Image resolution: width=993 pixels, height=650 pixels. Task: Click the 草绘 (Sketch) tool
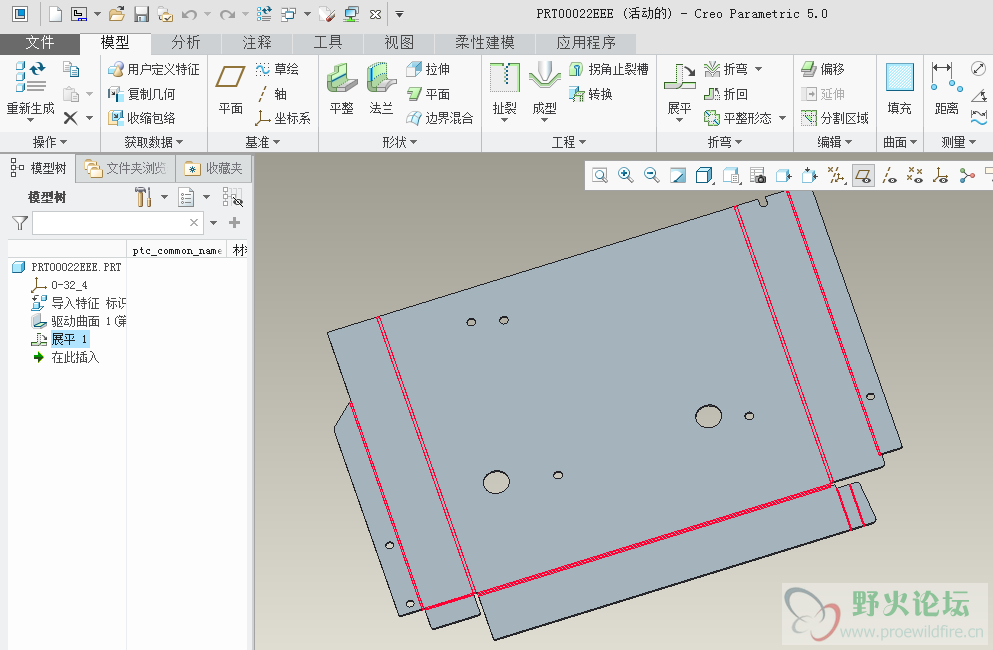click(277, 69)
